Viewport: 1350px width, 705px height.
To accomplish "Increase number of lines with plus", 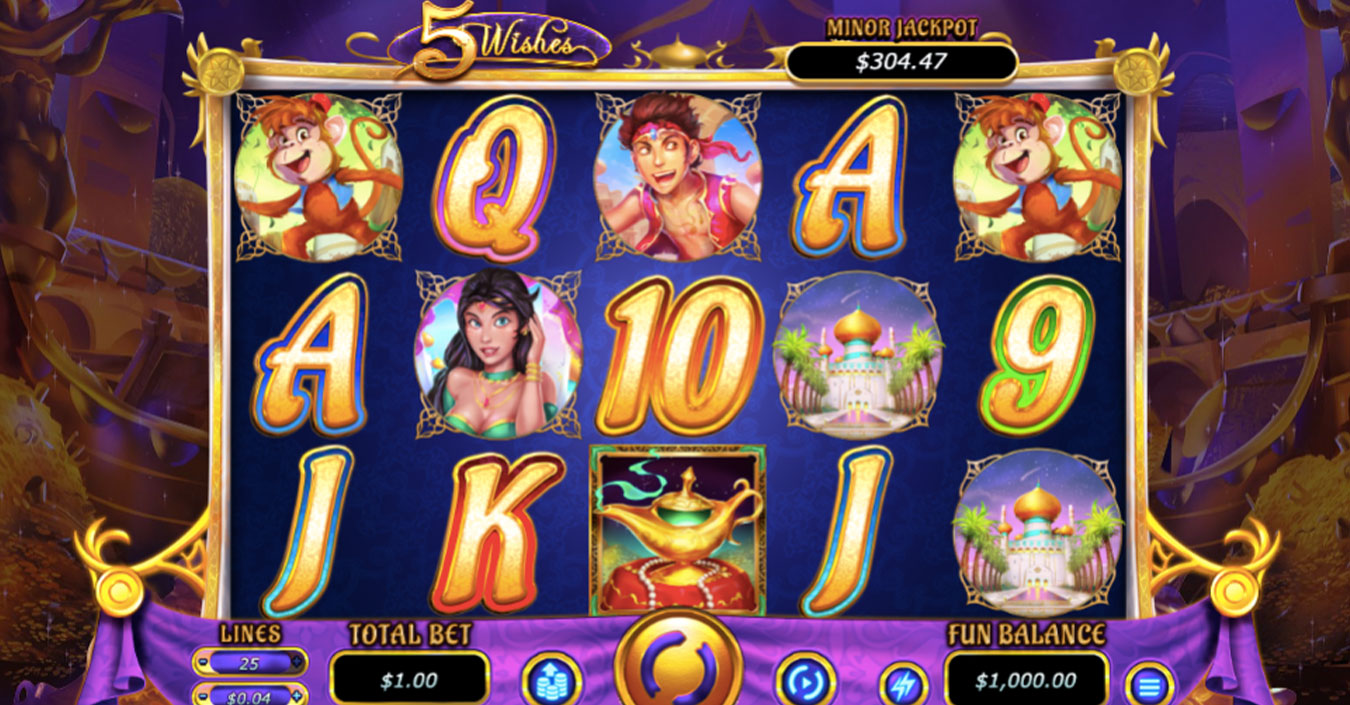I will pos(296,662).
